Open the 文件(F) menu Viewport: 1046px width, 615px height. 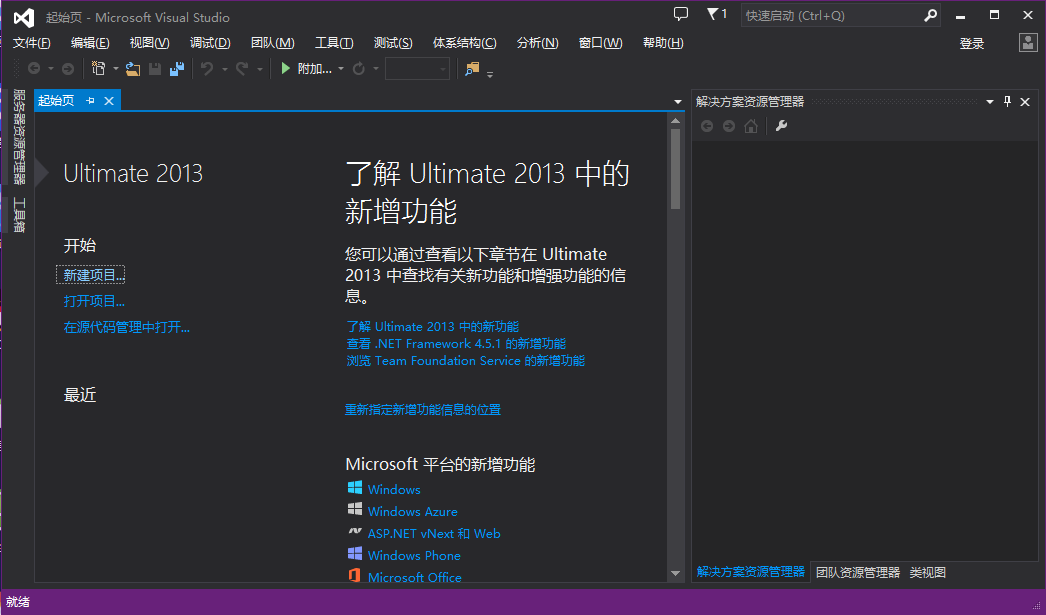[32, 43]
